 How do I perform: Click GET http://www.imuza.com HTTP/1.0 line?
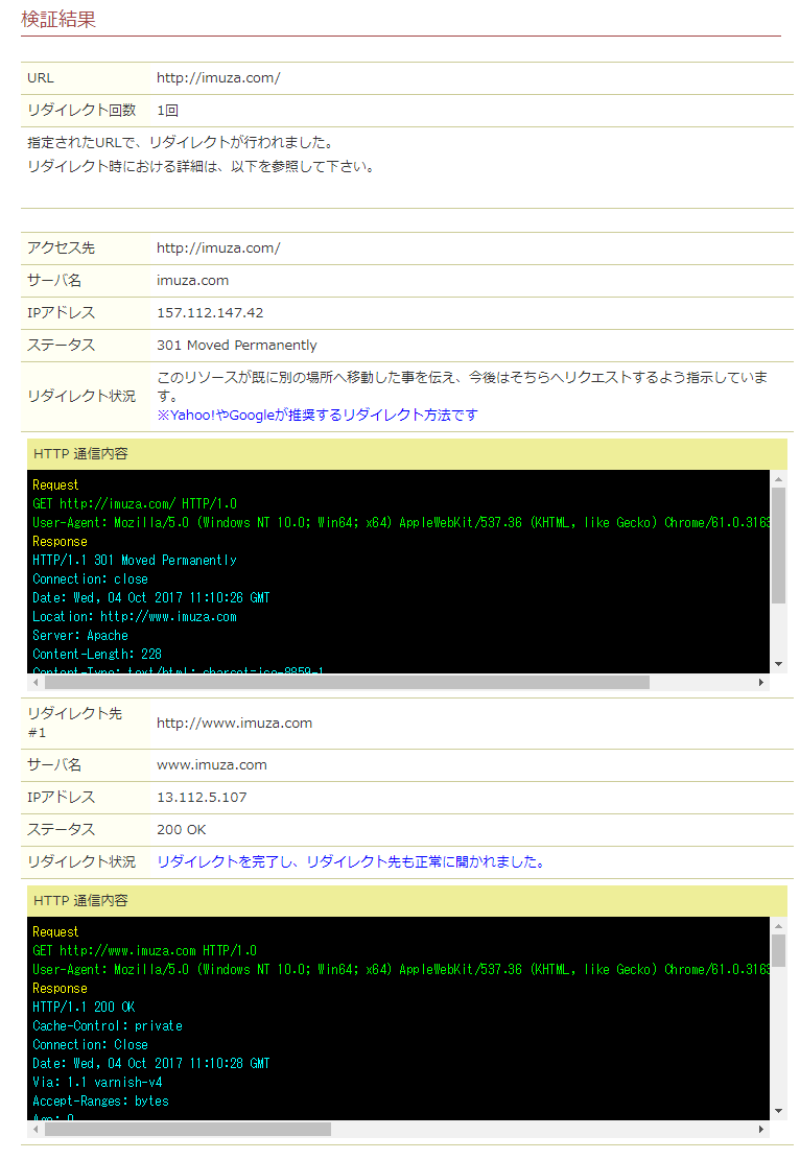click(144, 951)
